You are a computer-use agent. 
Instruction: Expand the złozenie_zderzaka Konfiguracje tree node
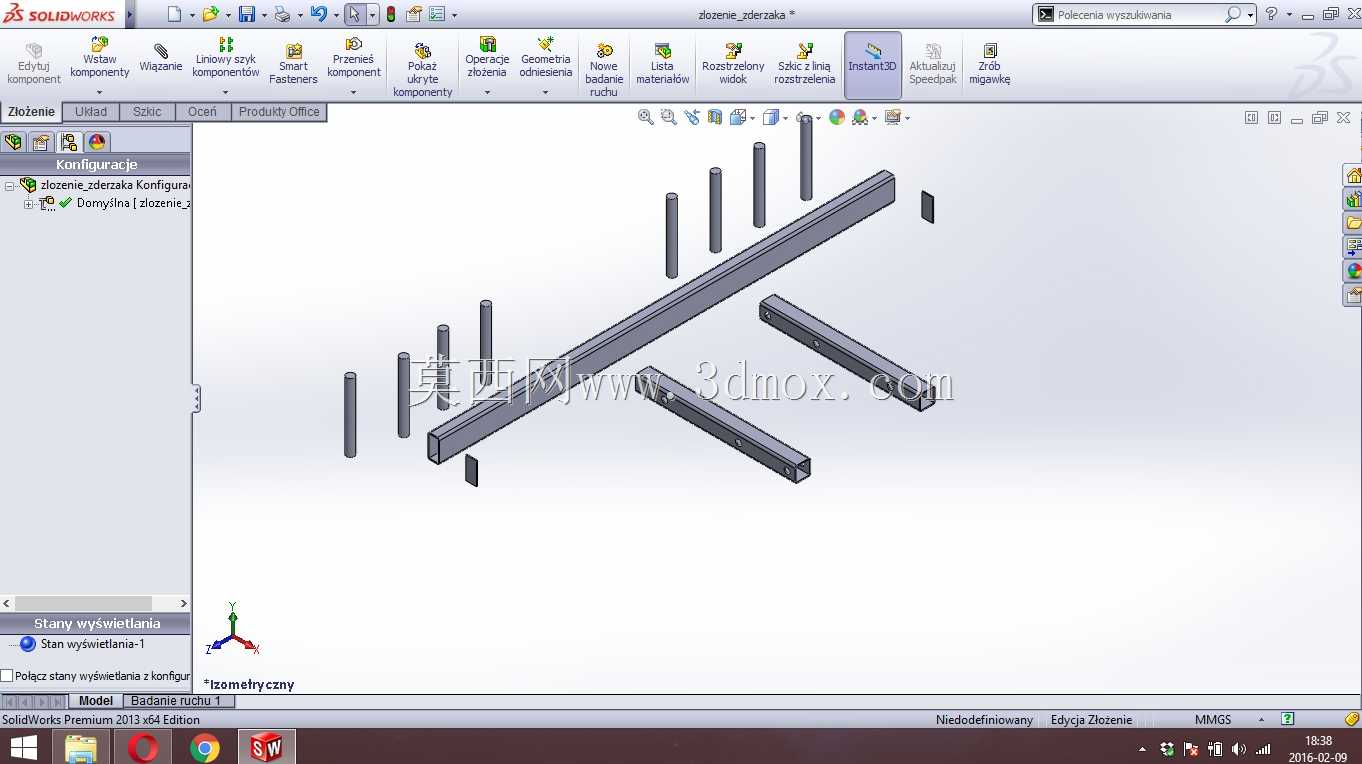click(x=9, y=185)
